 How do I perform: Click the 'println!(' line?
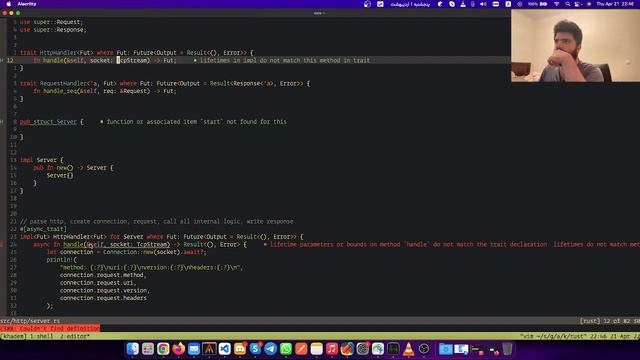point(62,260)
